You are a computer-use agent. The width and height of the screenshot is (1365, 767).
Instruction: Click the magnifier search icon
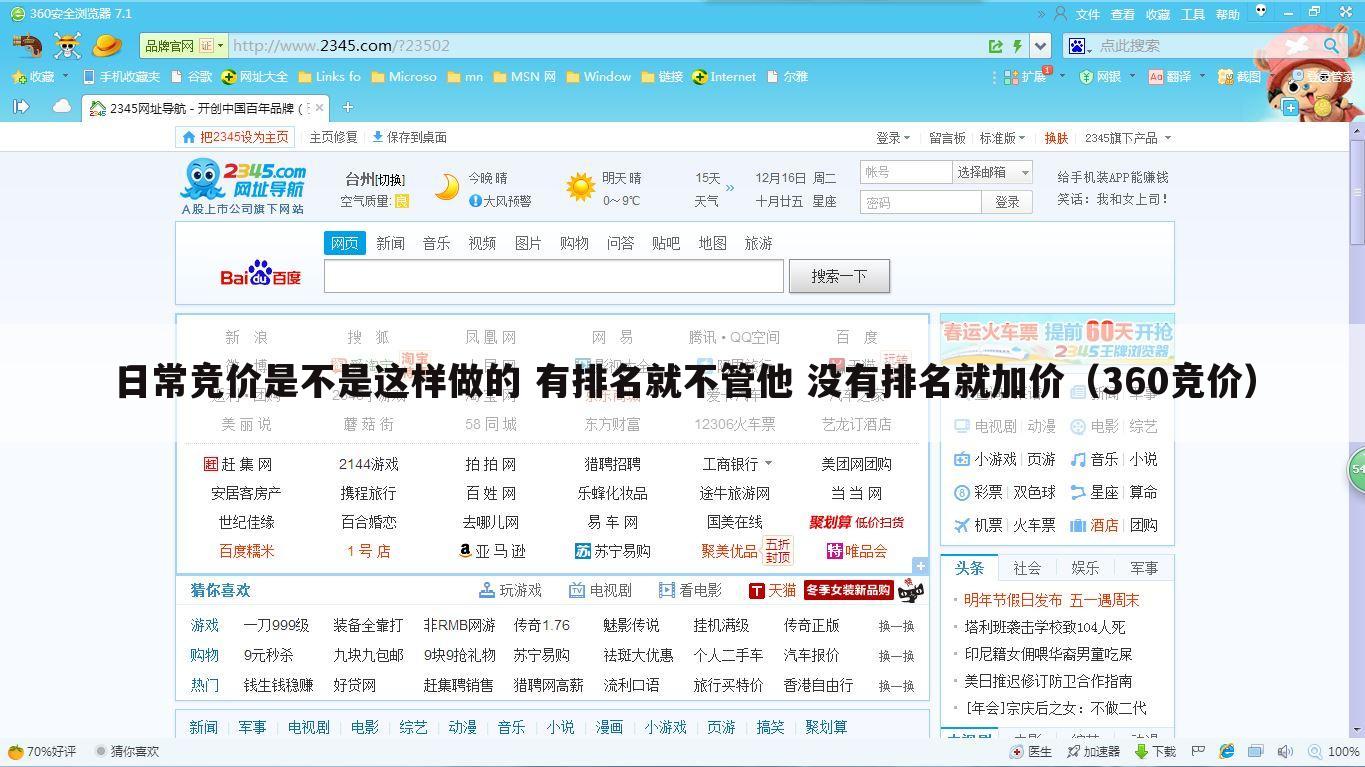coord(1331,46)
